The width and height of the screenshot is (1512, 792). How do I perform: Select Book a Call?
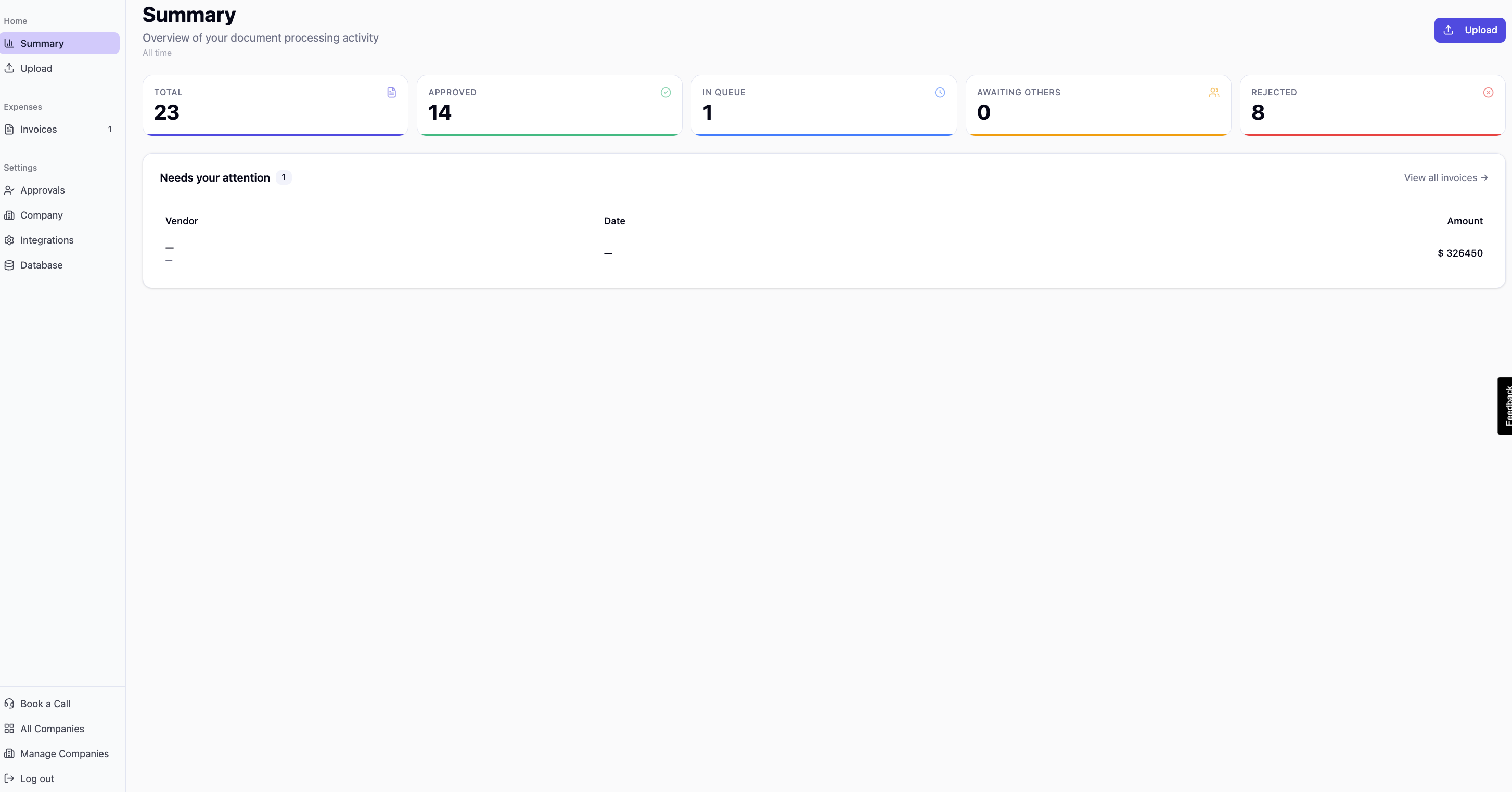click(x=60, y=704)
